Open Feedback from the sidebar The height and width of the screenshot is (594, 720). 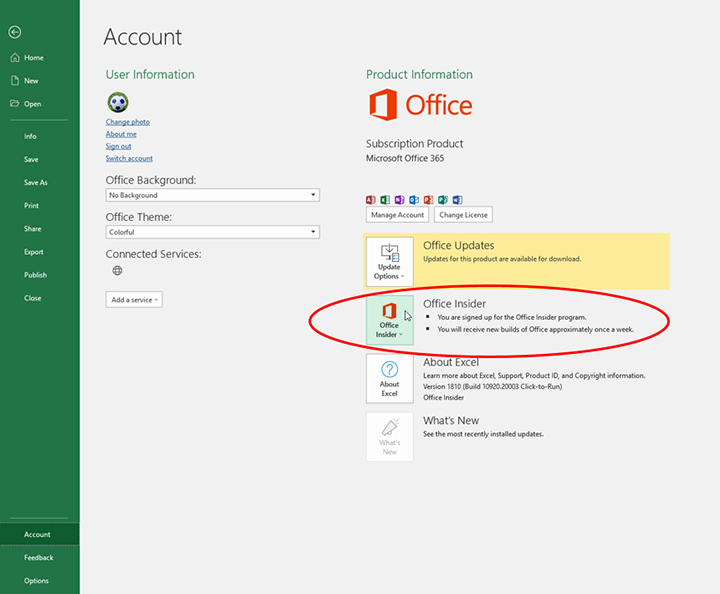(39, 557)
